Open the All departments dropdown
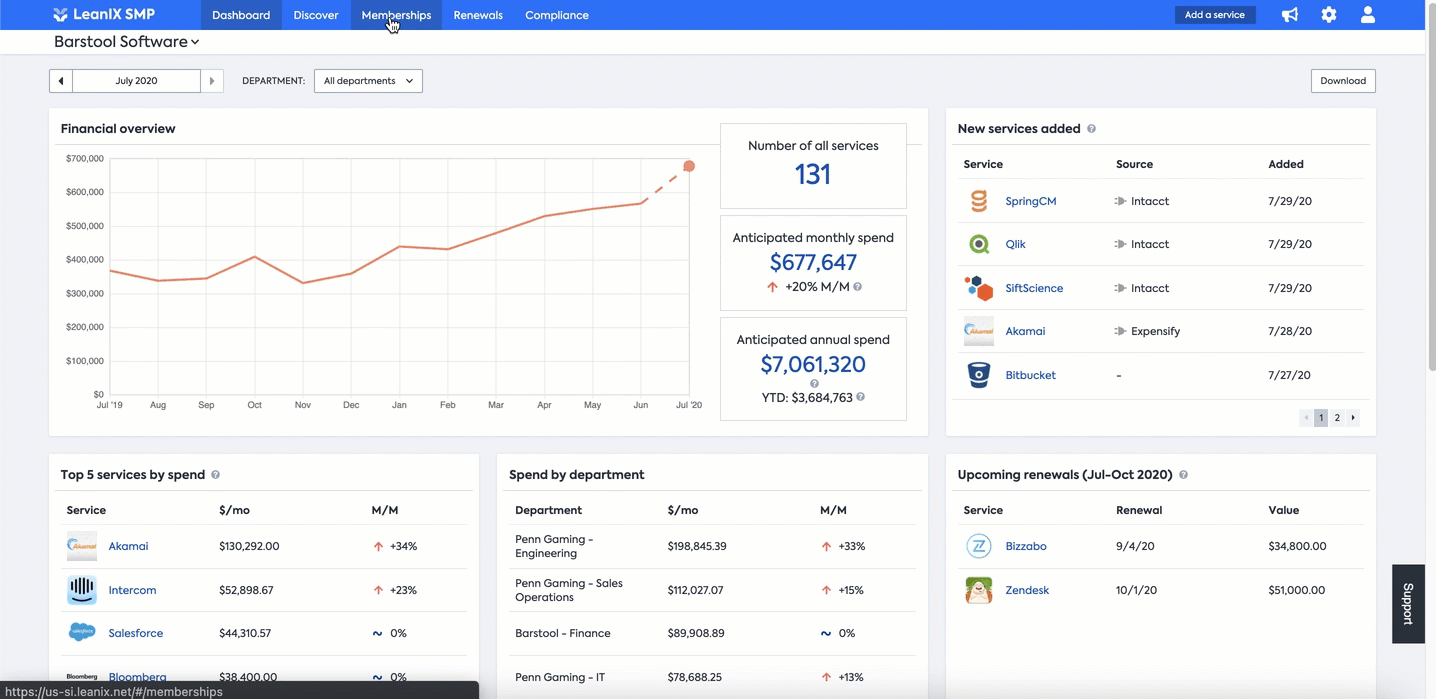 pyautogui.click(x=368, y=81)
